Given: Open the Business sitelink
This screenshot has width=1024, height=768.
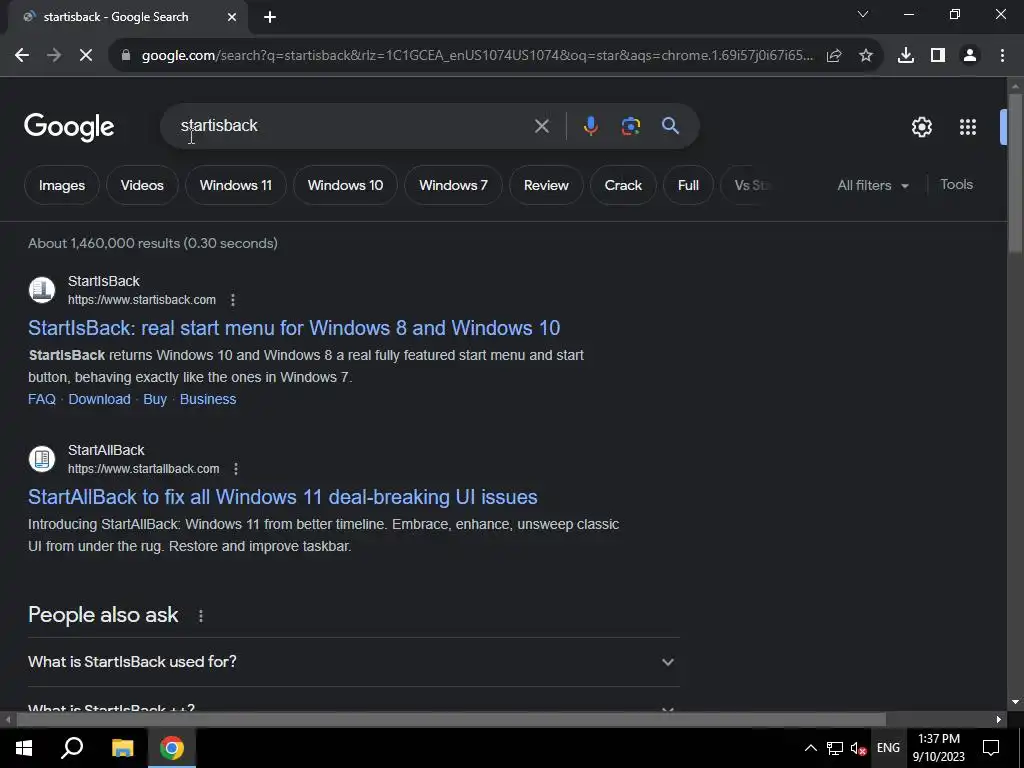Looking at the screenshot, I should 208,399.
